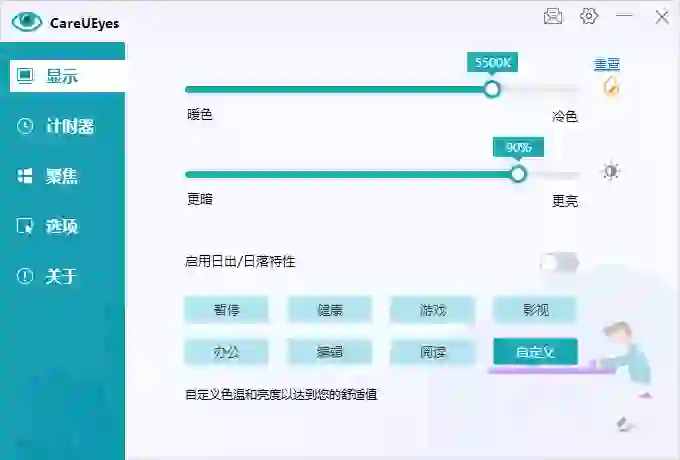Select the 暂停 pause preset

pyautogui.click(x=226, y=310)
